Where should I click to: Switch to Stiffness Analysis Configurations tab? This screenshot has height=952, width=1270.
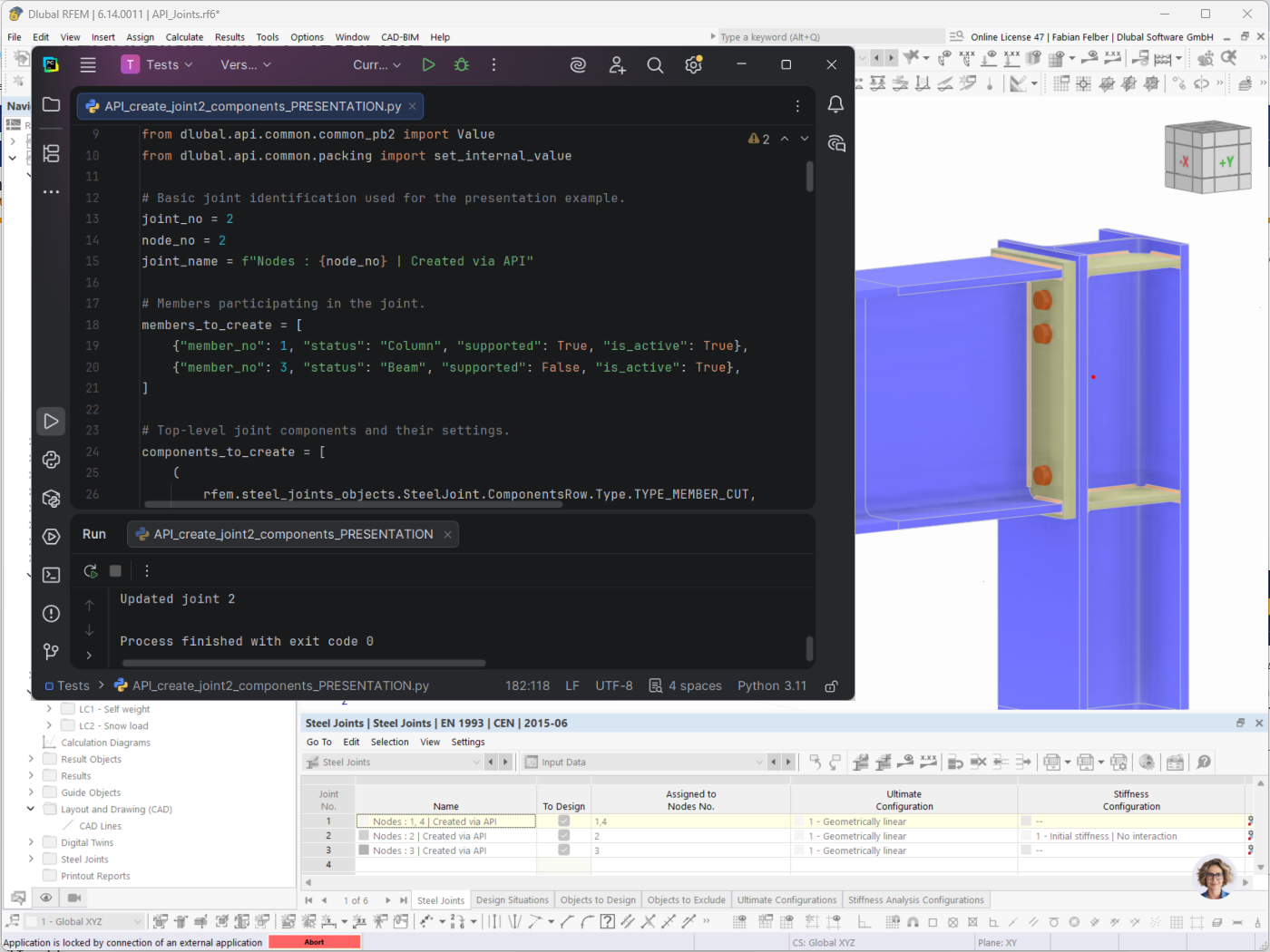tap(915, 900)
